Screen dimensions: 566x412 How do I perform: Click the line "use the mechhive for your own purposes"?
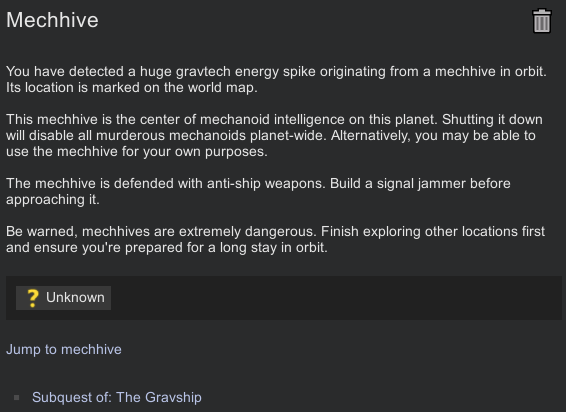137,151
